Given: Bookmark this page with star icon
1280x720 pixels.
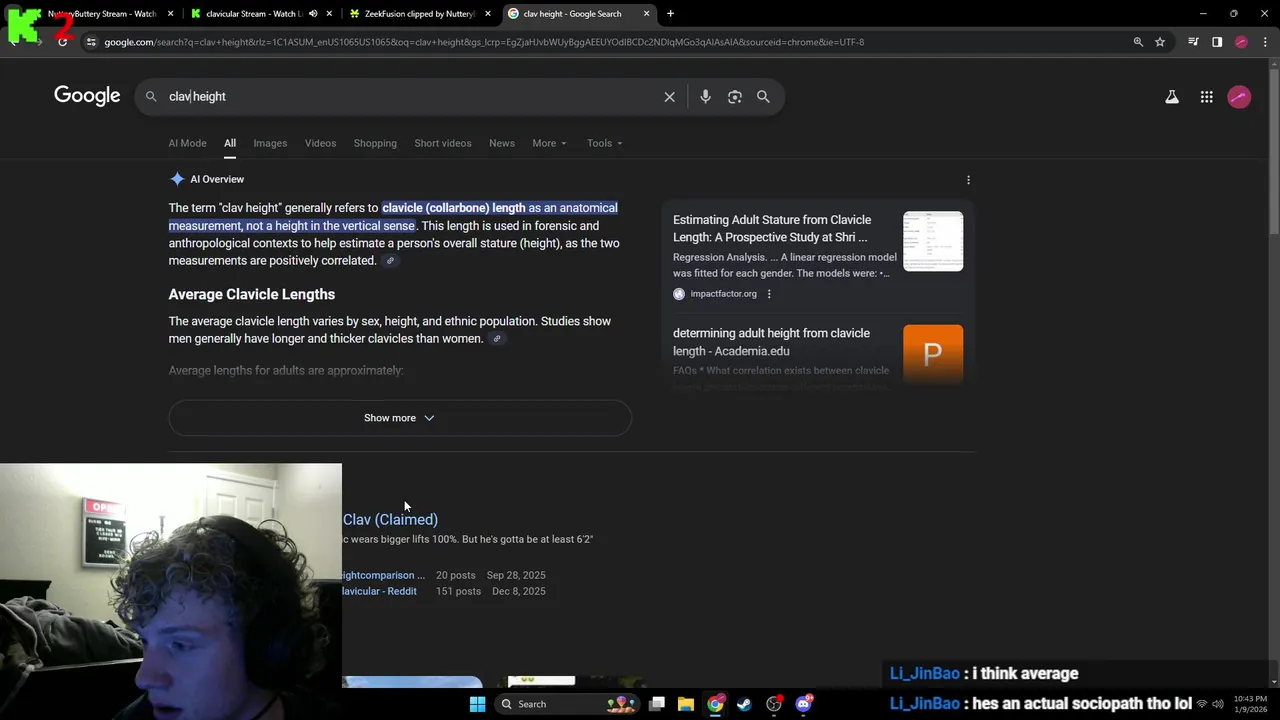Looking at the screenshot, I should click(x=1160, y=42).
